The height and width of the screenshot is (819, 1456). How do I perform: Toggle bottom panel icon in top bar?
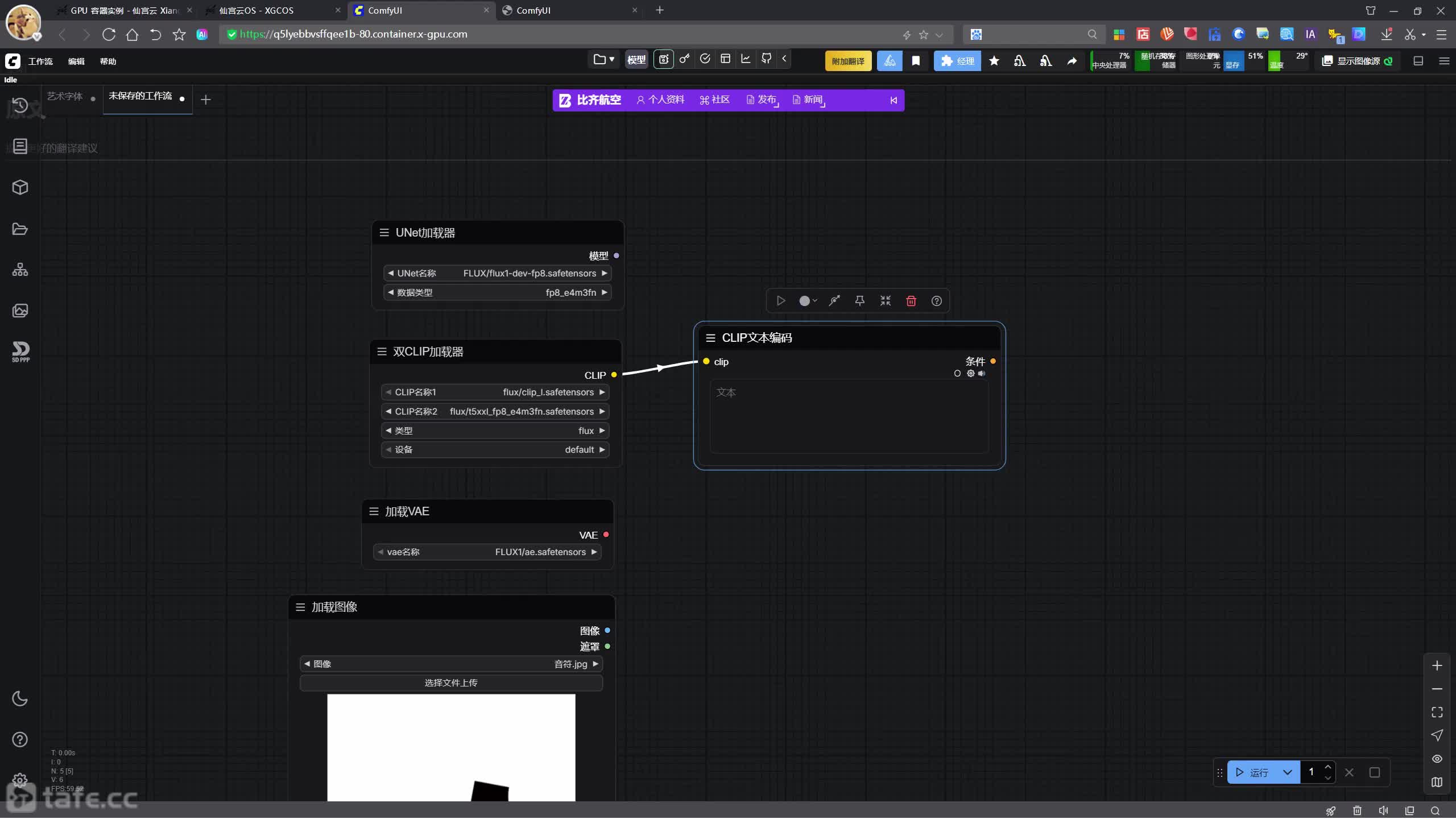(1418, 61)
